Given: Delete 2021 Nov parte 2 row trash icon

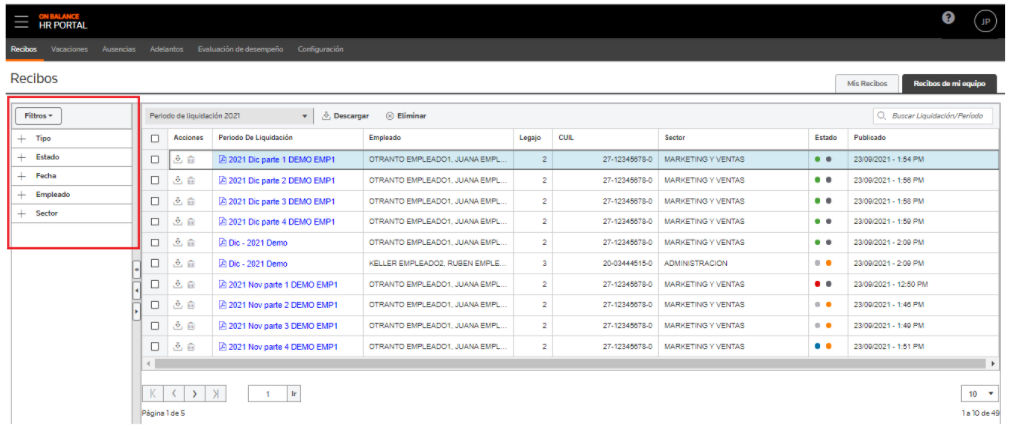Looking at the screenshot, I should point(190,305).
